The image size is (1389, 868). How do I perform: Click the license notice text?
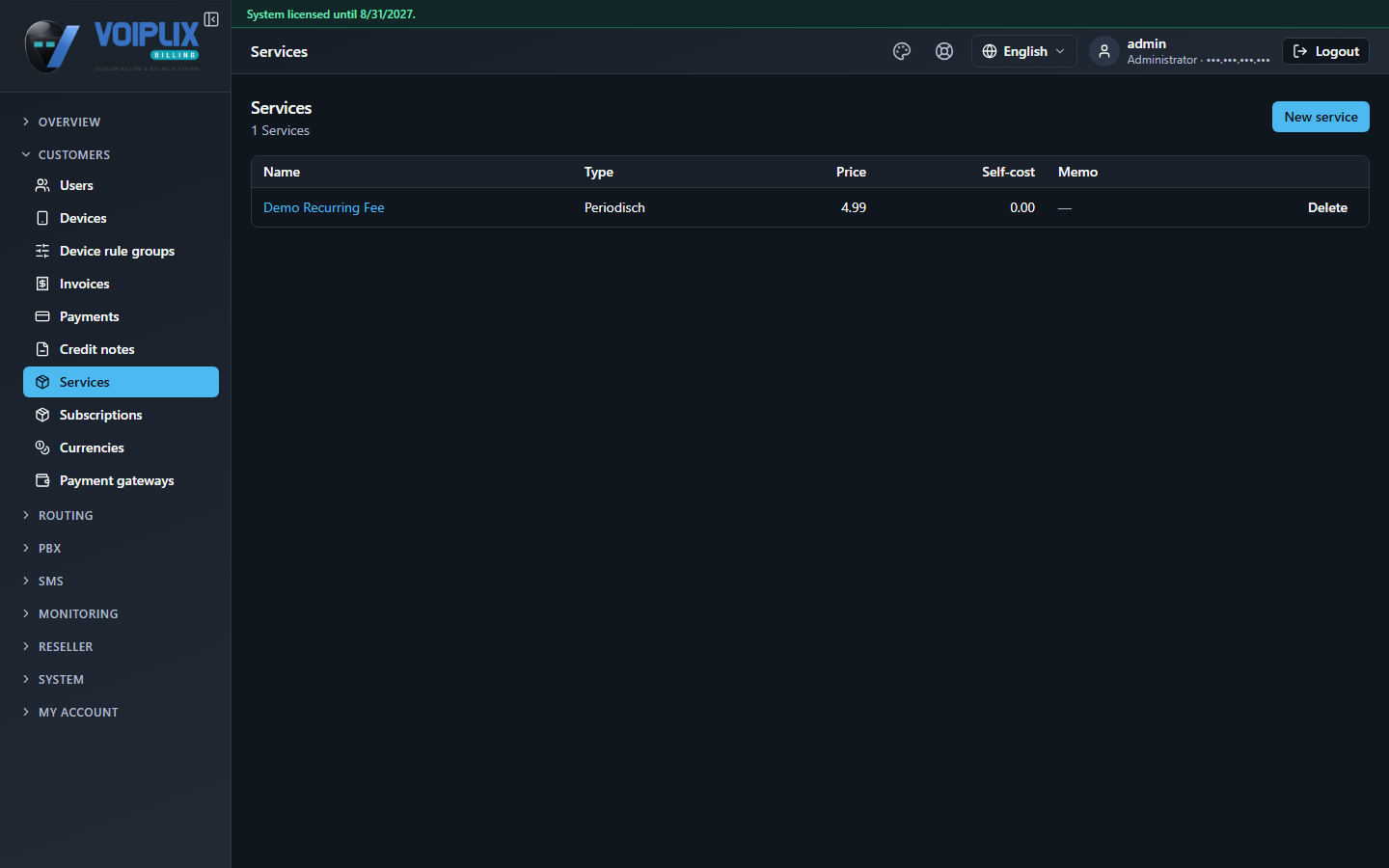click(x=331, y=14)
